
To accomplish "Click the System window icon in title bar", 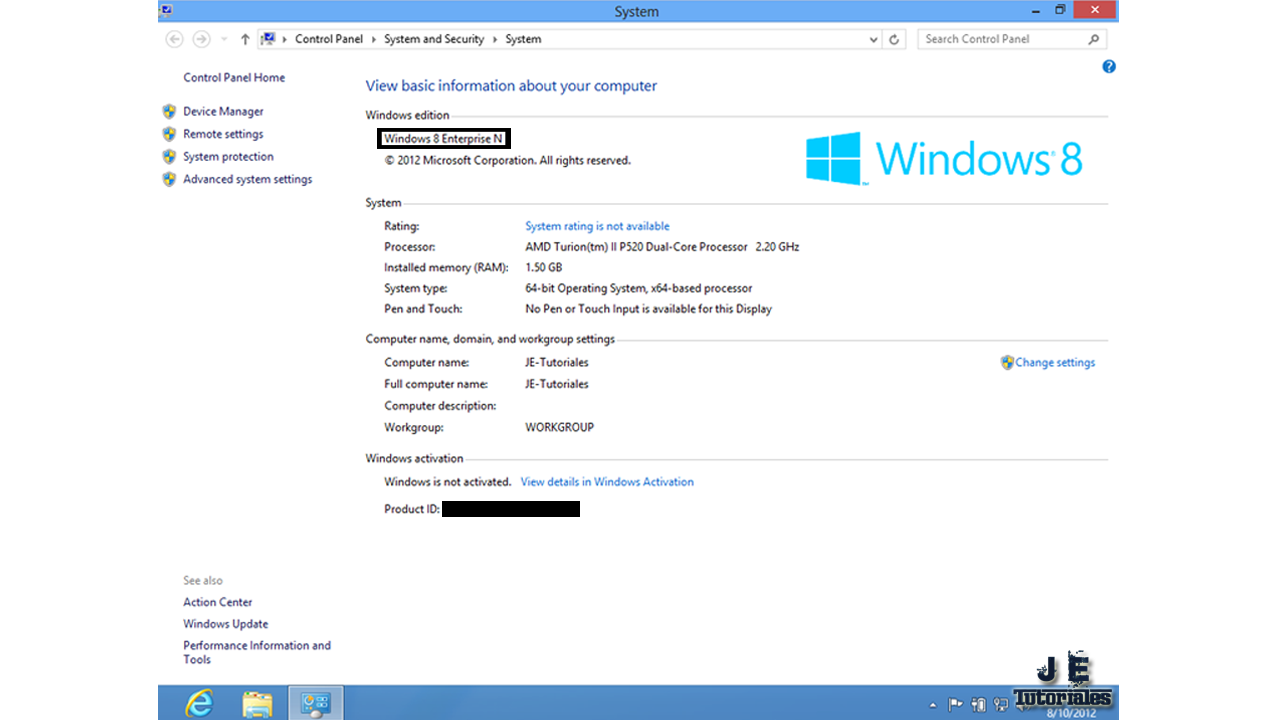I will click(166, 10).
